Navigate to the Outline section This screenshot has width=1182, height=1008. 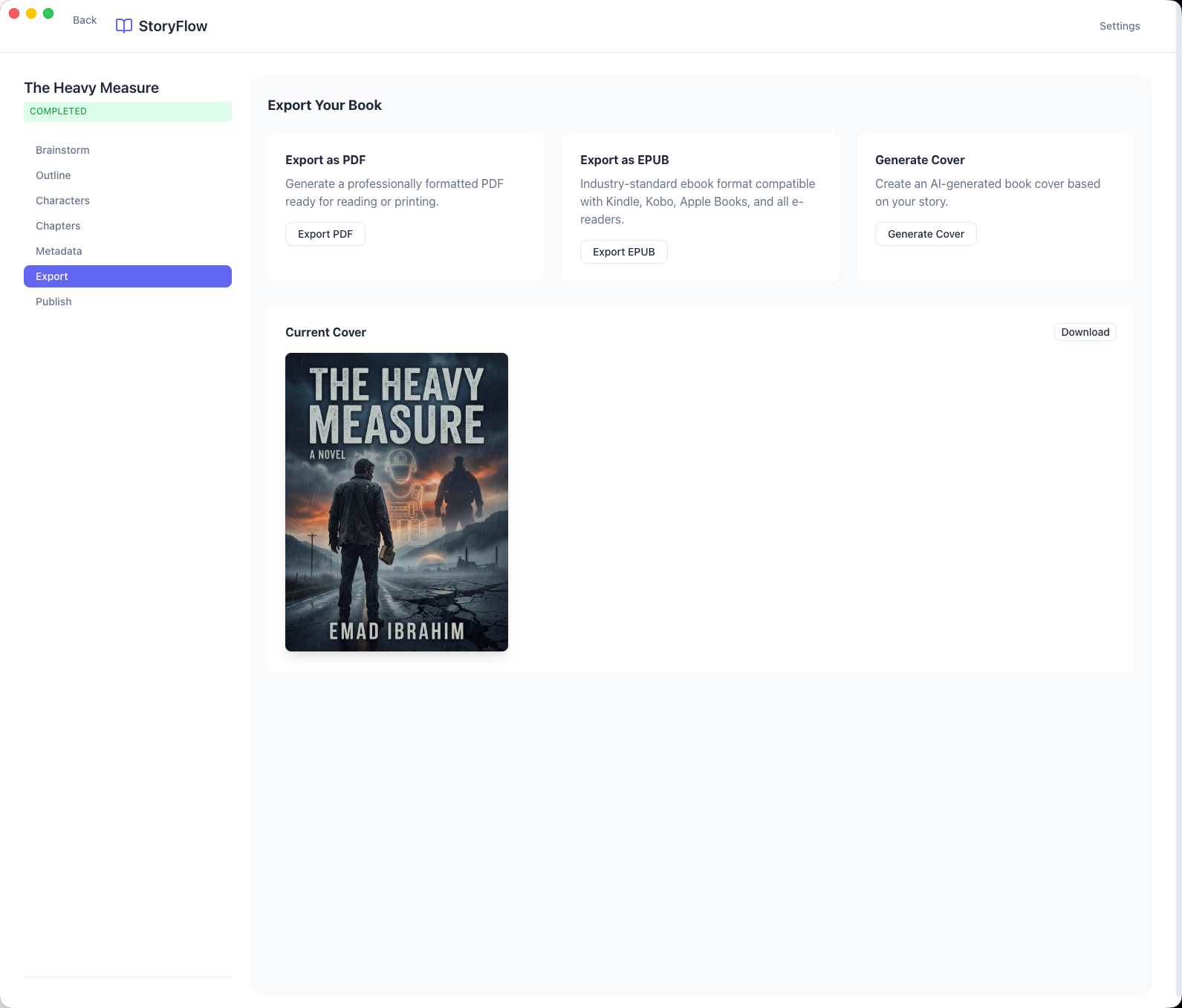[53, 175]
